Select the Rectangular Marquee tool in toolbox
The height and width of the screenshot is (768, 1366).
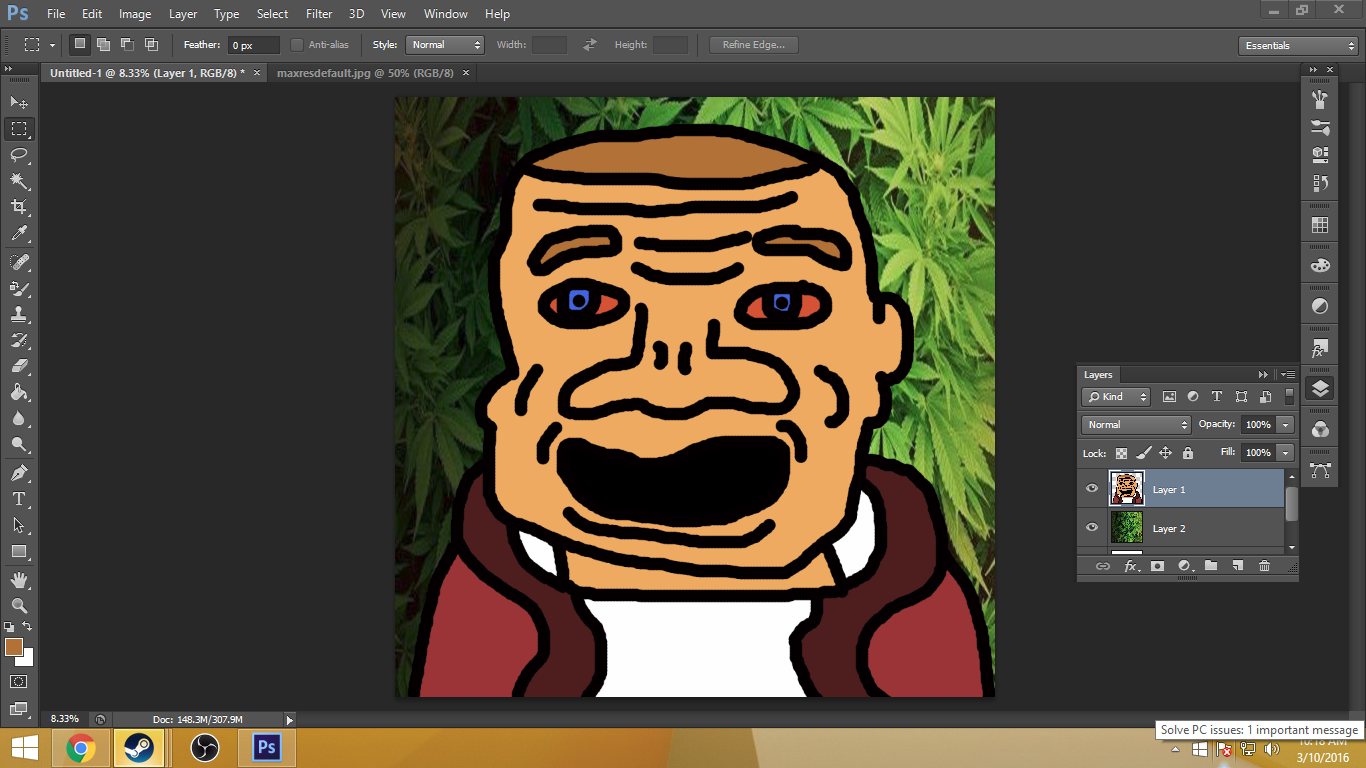click(19, 129)
